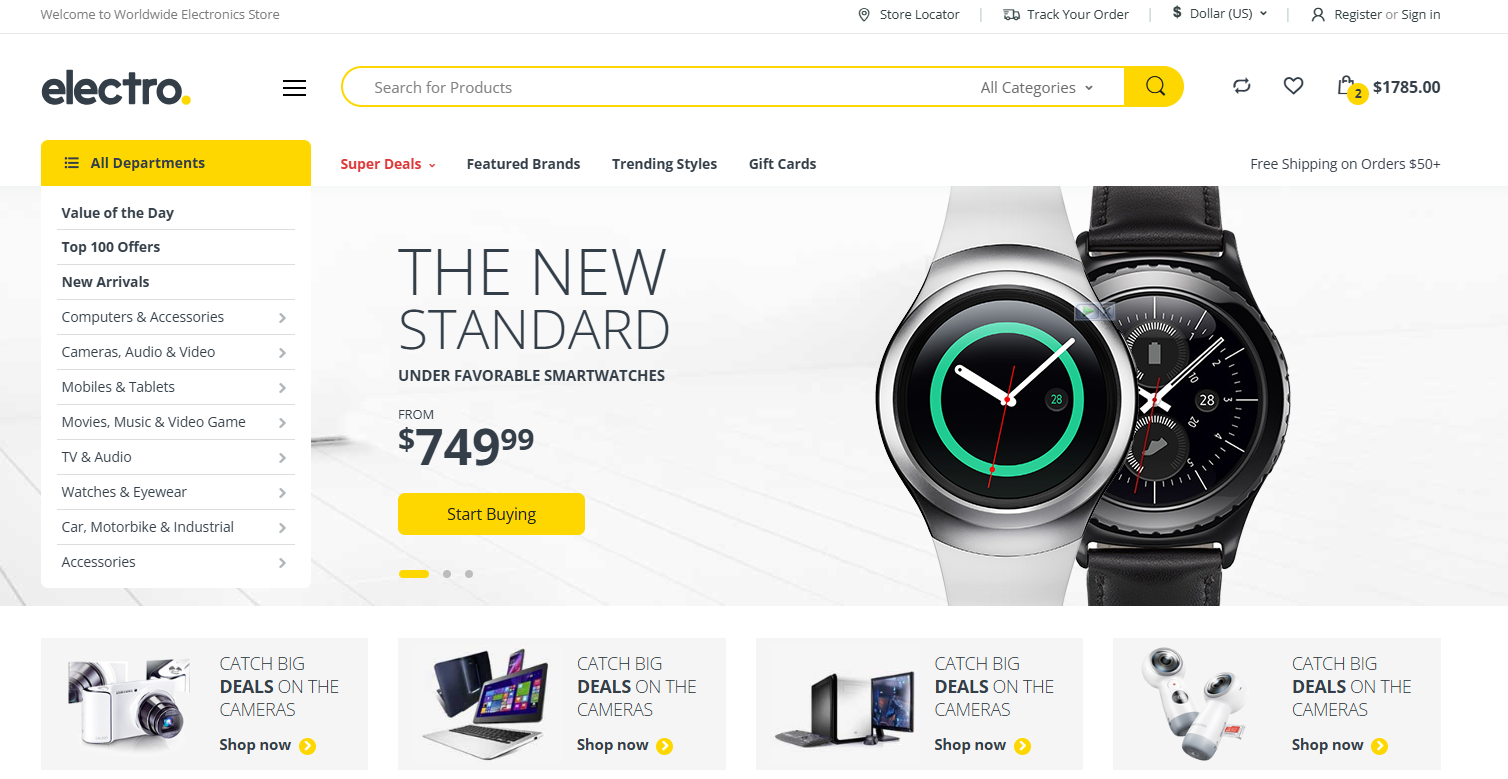This screenshot has width=1508, height=779.
Task: Click the Start Buying button
Action: pos(491,514)
